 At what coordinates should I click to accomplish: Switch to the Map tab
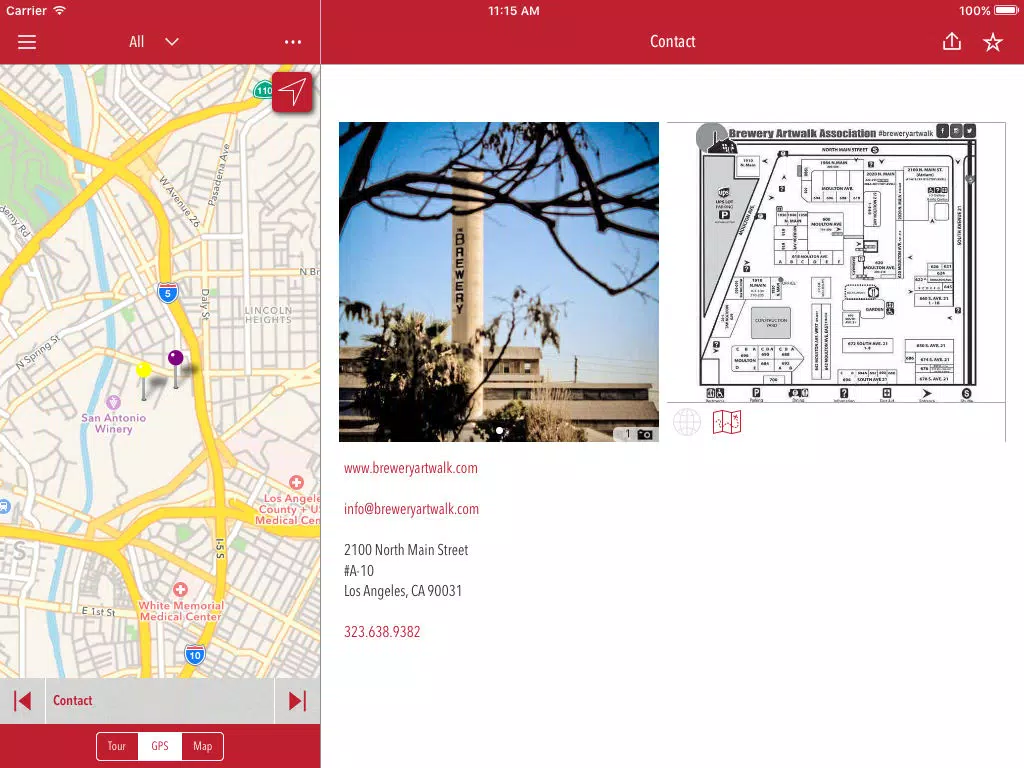click(202, 746)
